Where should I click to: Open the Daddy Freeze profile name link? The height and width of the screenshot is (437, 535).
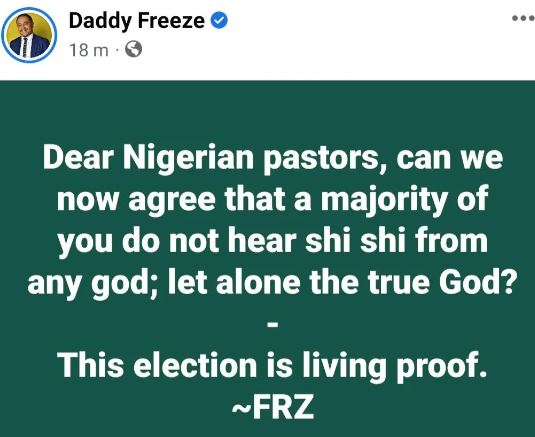point(137,20)
